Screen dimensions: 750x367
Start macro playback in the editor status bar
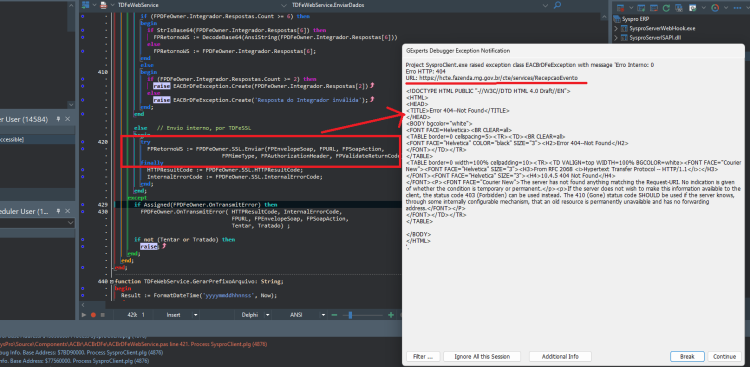pos(84,315)
